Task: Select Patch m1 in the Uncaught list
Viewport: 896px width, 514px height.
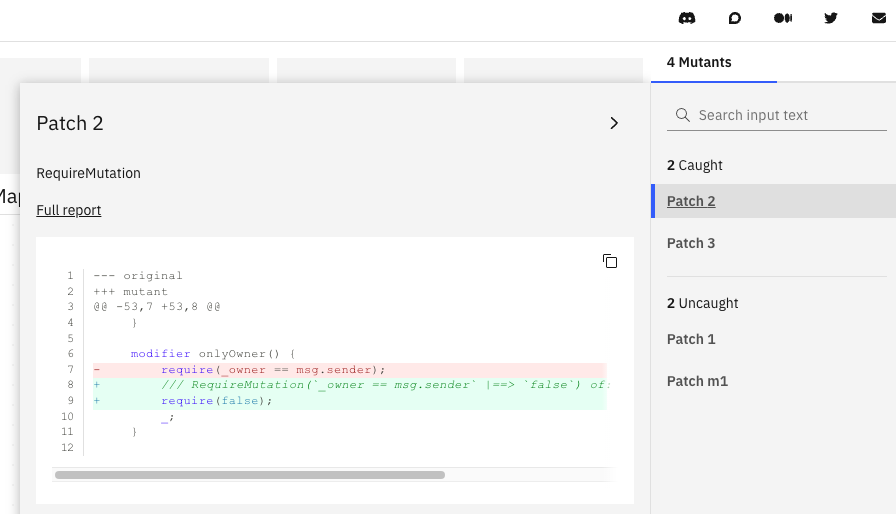Action: tap(697, 381)
